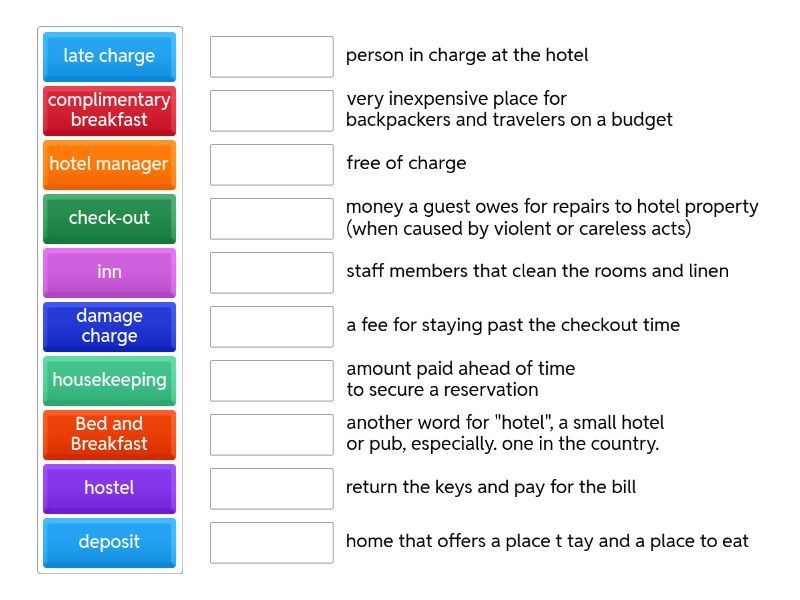Click box for 'fee for staying past checkout'

271,327
